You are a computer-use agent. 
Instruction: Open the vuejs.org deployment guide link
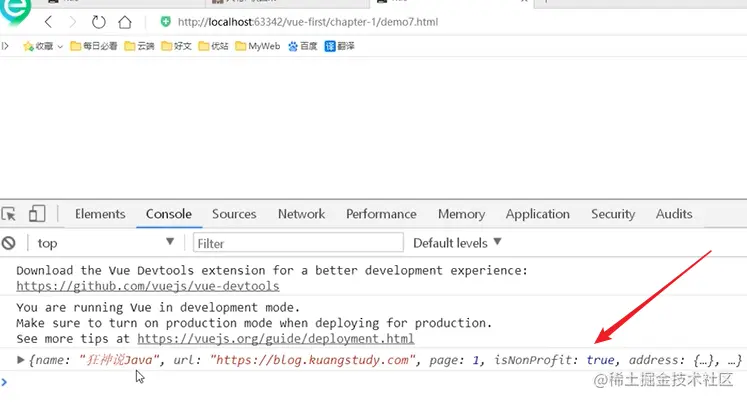[x=275, y=339]
